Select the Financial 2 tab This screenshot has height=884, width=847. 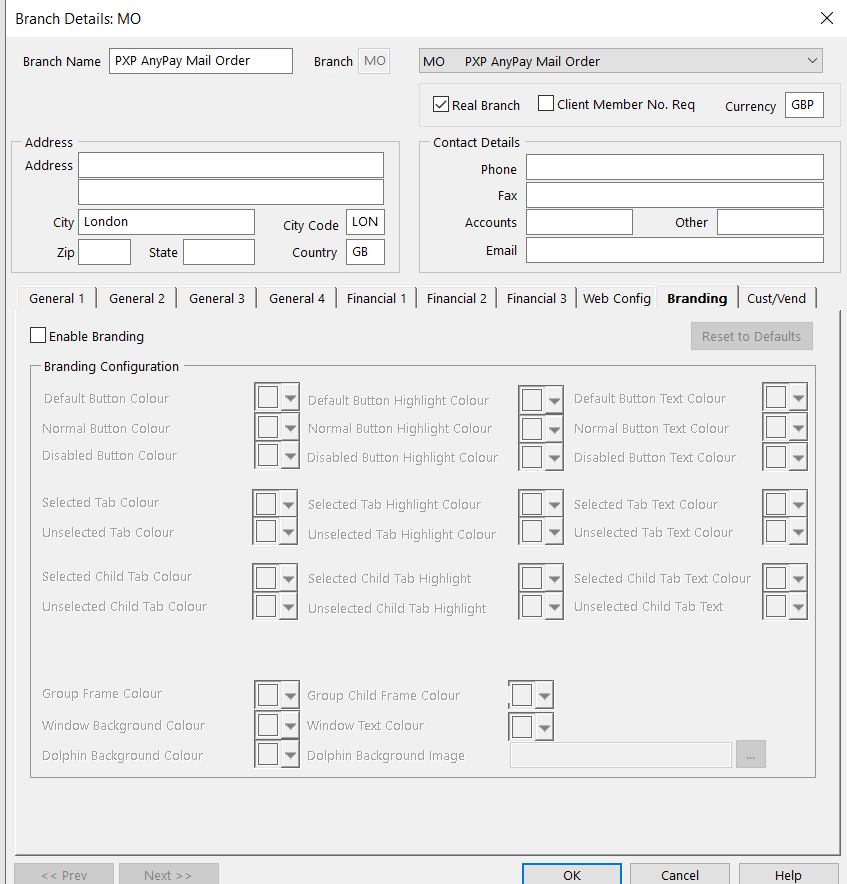(456, 298)
